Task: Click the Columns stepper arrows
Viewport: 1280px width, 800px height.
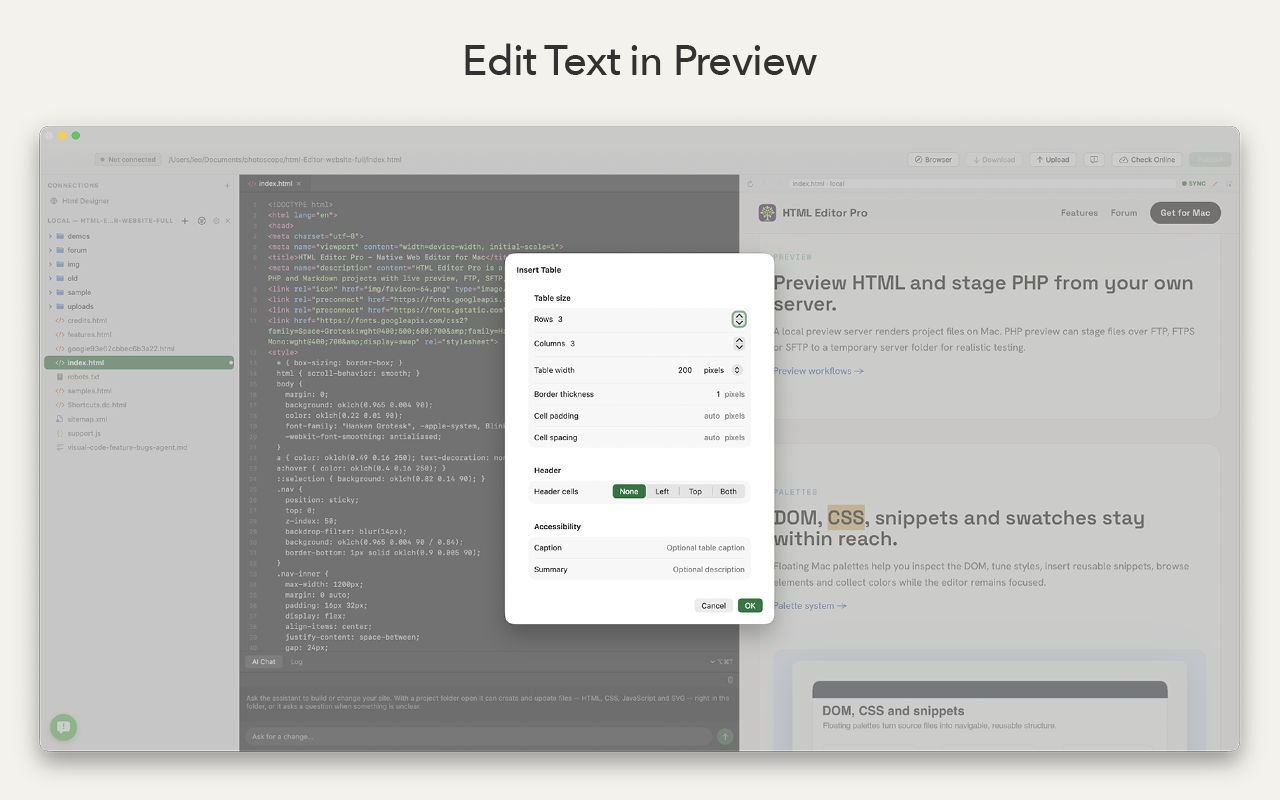Action: point(739,343)
